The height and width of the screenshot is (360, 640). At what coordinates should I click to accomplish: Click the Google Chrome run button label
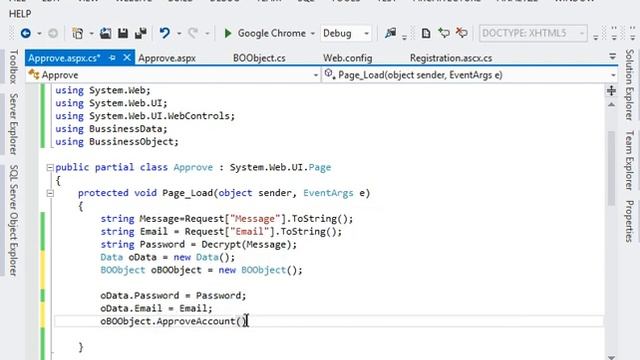coord(271,33)
